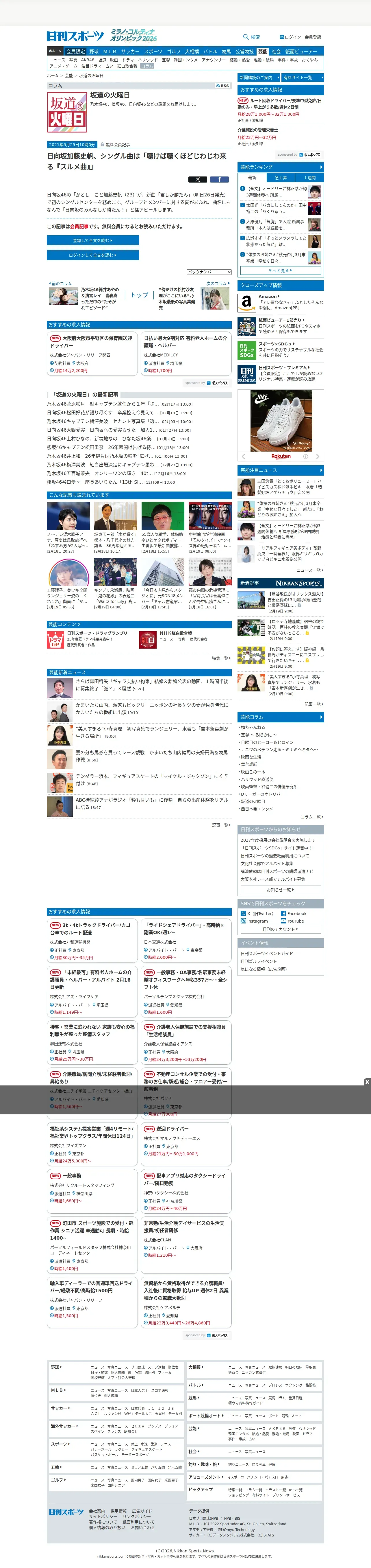371x1568 pixels.
Task: Click the ドラマGP icon
Action: pos(55,640)
